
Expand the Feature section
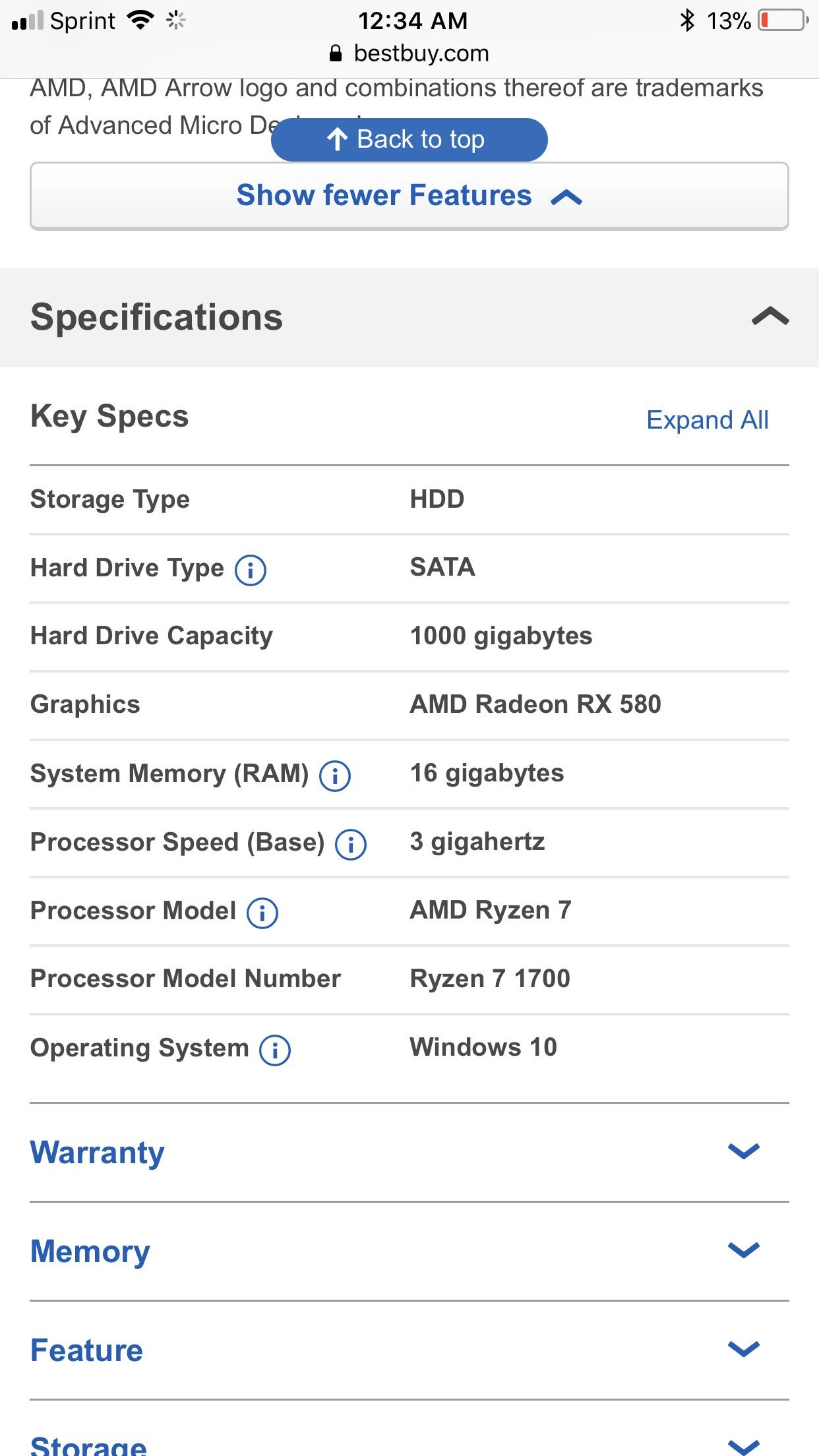743,1349
